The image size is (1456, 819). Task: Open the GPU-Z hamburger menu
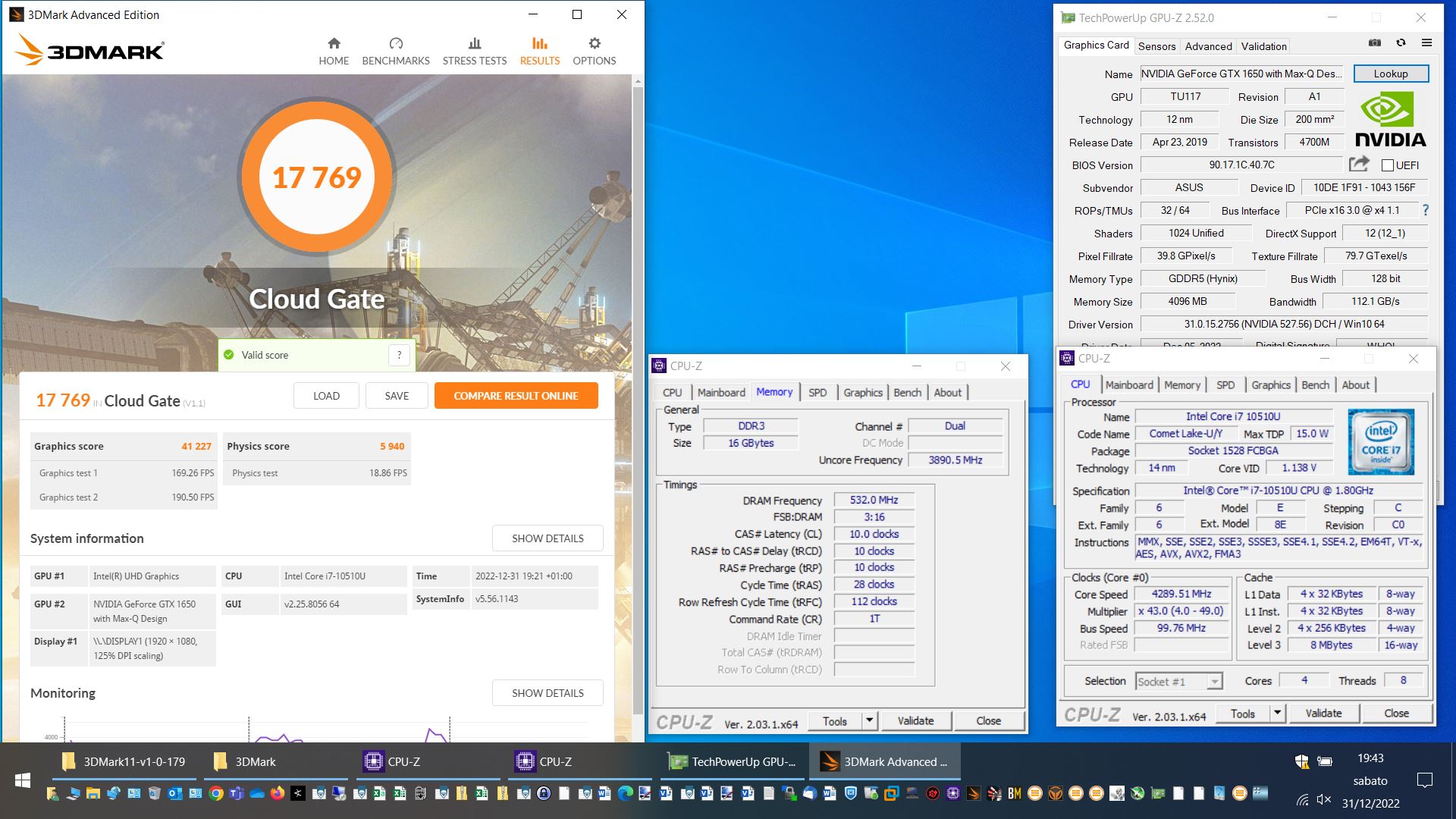point(1426,42)
